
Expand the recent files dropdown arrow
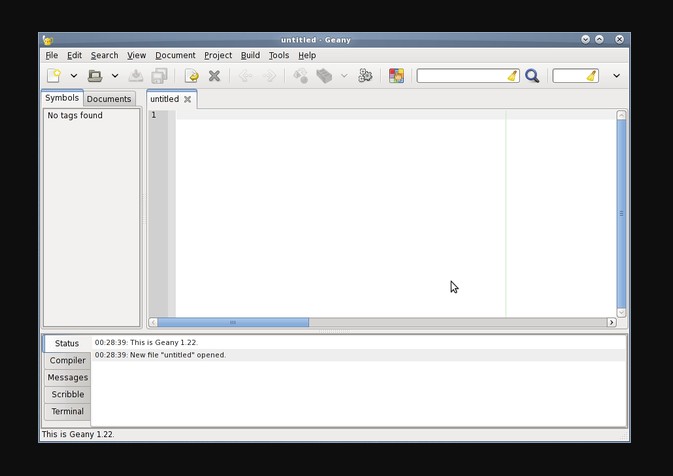point(115,76)
